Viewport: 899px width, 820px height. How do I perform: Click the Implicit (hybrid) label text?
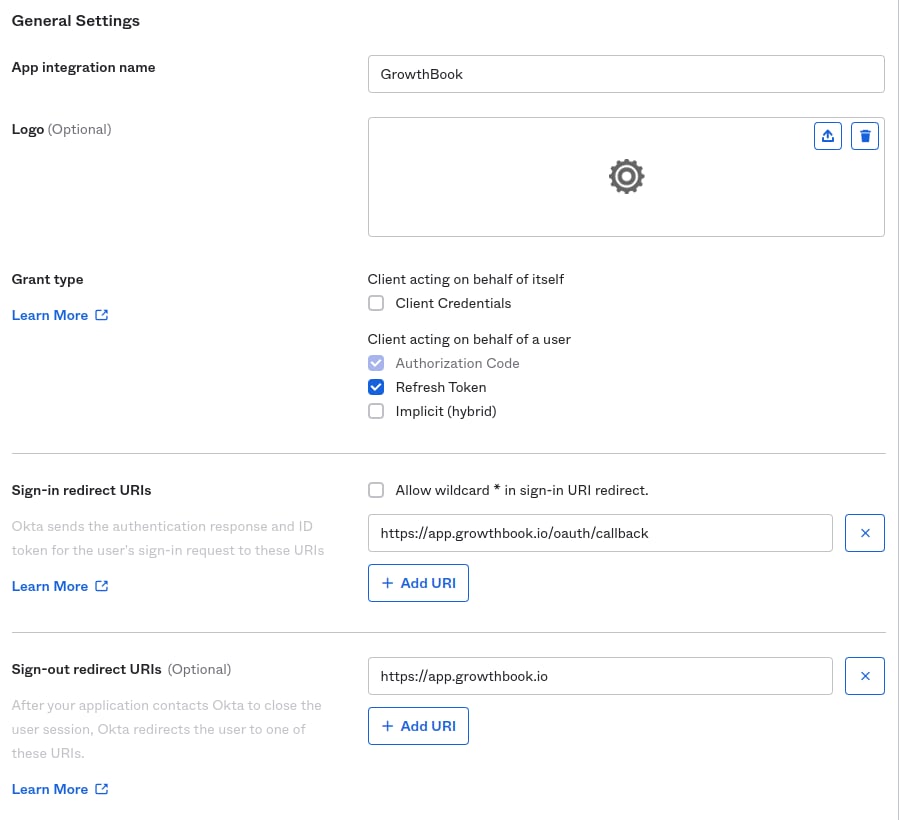[x=446, y=411]
